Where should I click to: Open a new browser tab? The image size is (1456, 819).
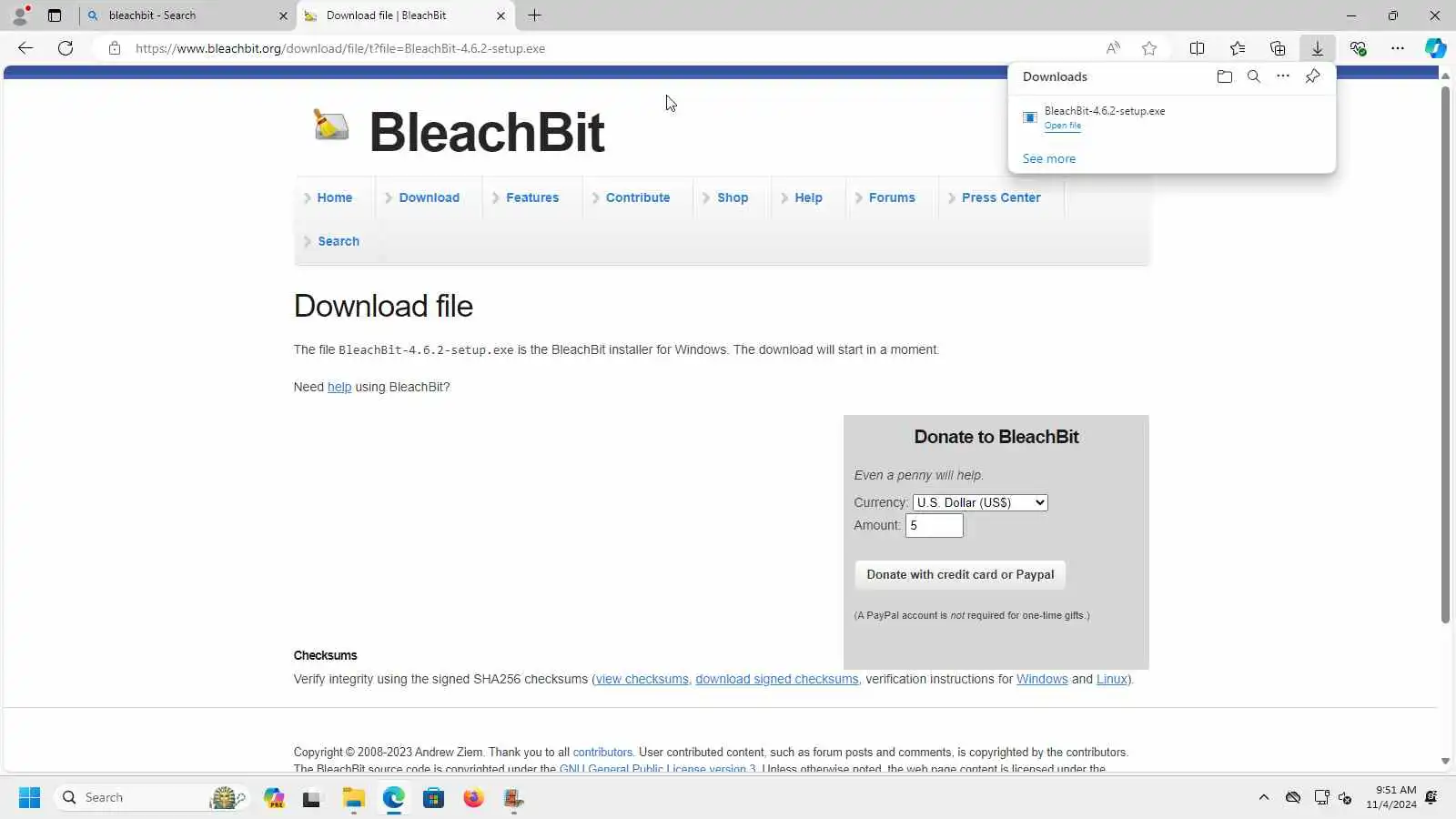[x=534, y=15]
